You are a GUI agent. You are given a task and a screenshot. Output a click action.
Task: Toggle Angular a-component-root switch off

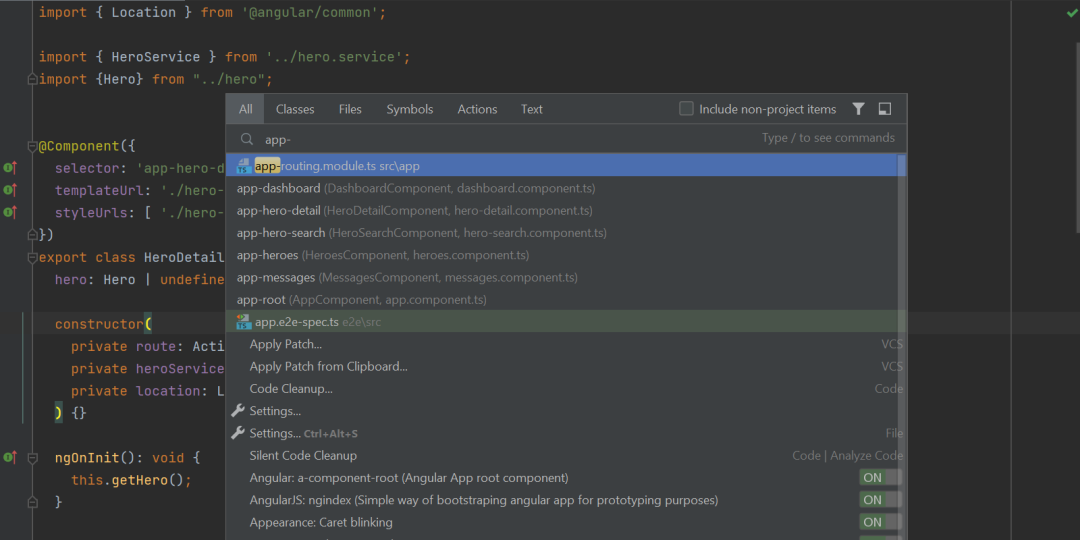tap(880, 477)
